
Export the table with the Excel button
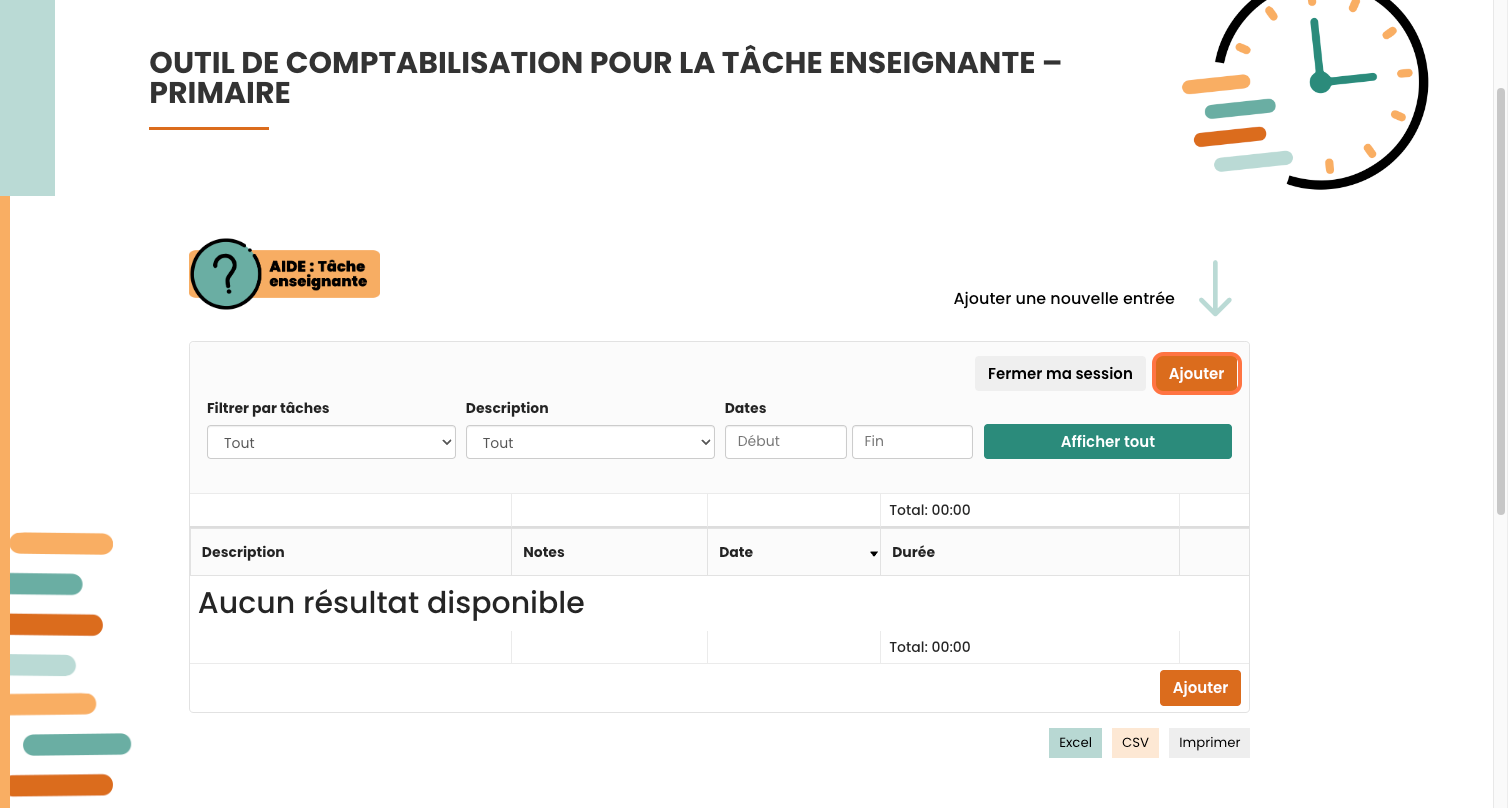click(1075, 743)
